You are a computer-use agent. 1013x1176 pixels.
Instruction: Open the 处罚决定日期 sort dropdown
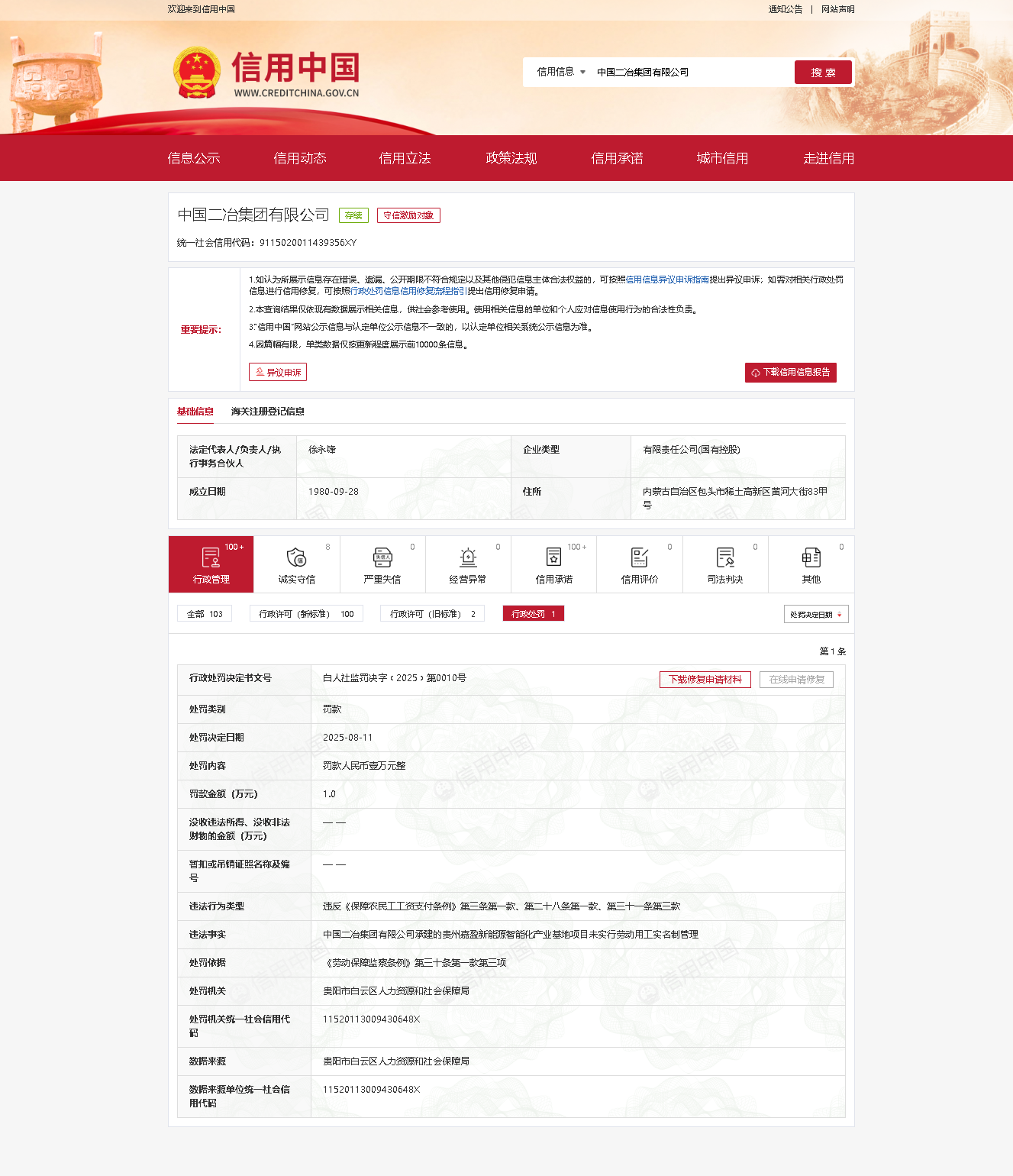coord(816,614)
